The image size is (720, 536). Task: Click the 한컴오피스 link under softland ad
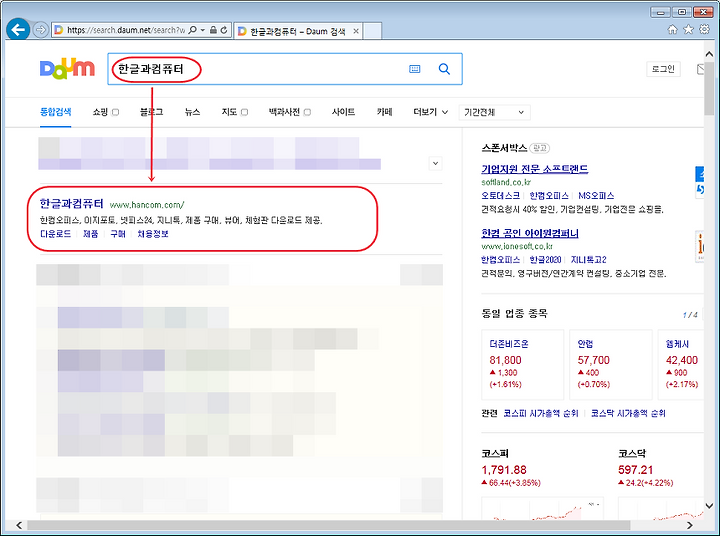549,196
